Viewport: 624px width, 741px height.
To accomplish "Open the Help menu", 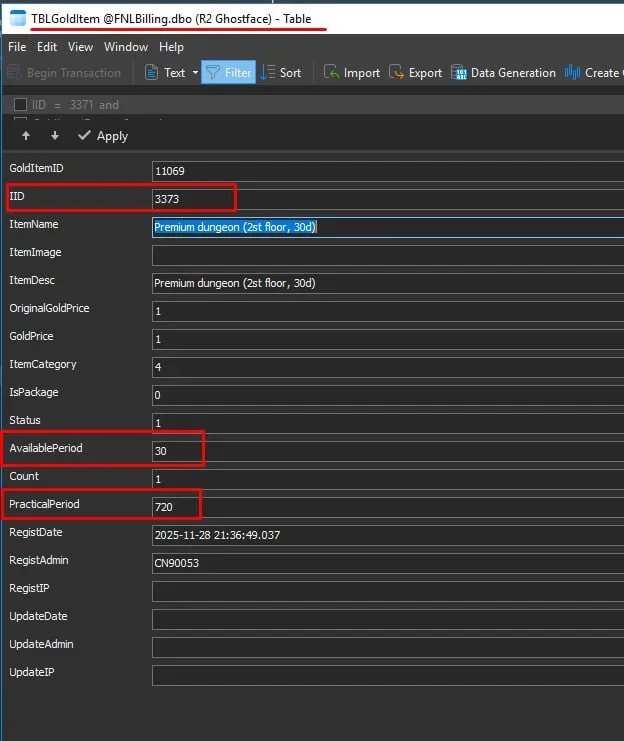I will tap(171, 47).
